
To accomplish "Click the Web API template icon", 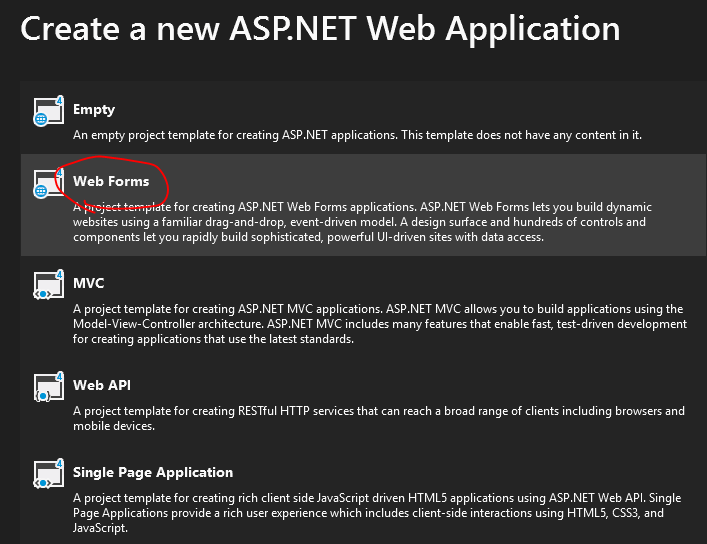I will pyautogui.click(x=48, y=387).
